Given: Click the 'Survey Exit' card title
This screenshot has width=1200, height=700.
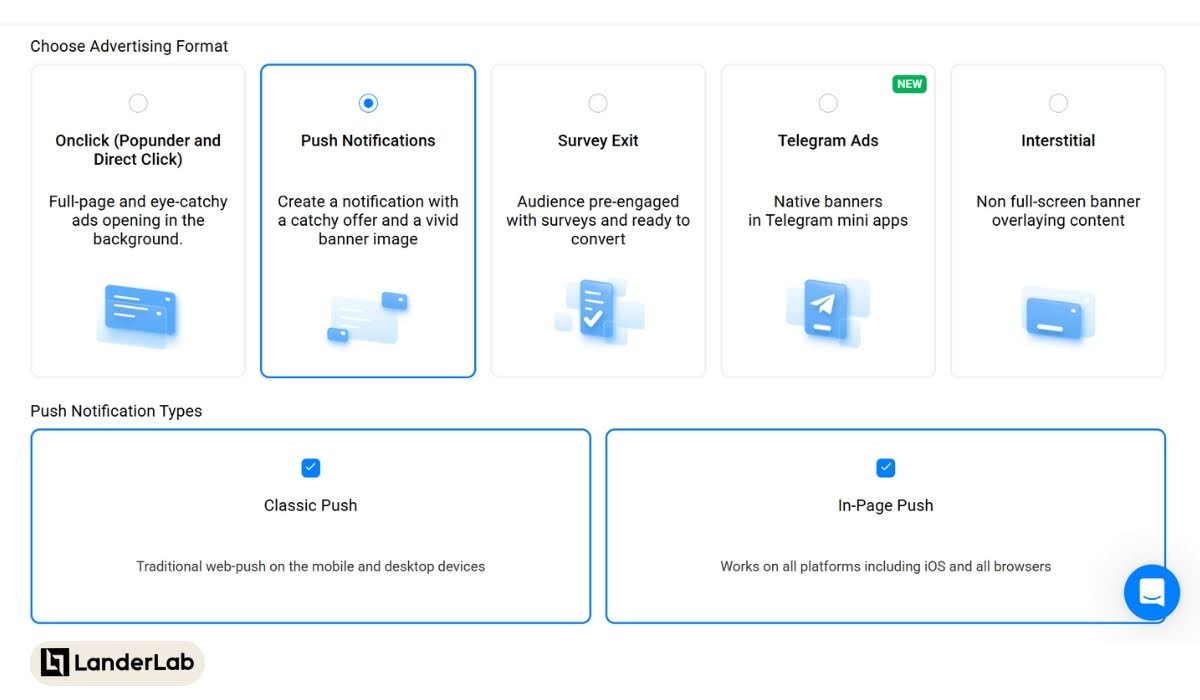Looking at the screenshot, I should click(x=598, y=141).
